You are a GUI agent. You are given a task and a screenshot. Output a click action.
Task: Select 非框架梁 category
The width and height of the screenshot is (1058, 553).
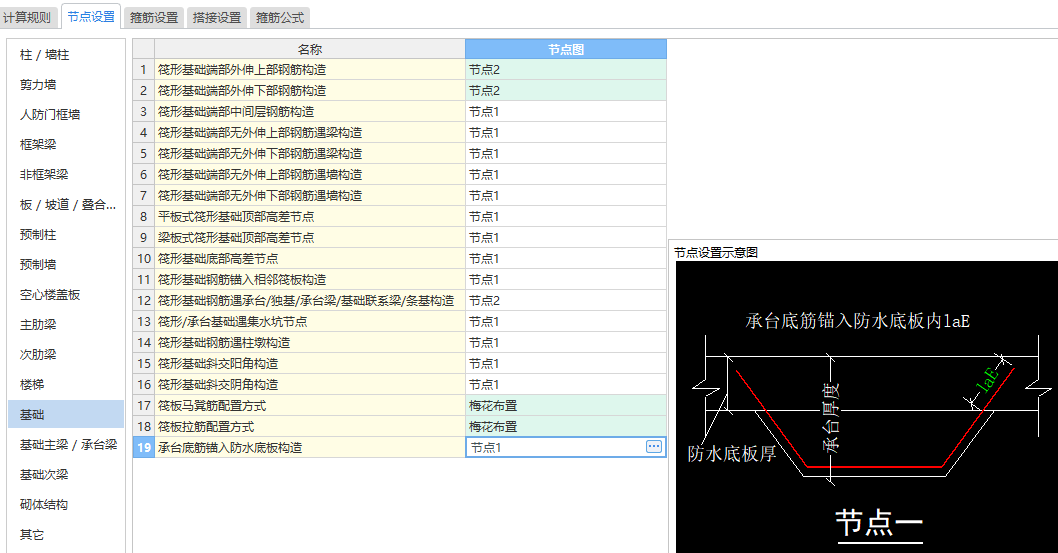[65, 175]
